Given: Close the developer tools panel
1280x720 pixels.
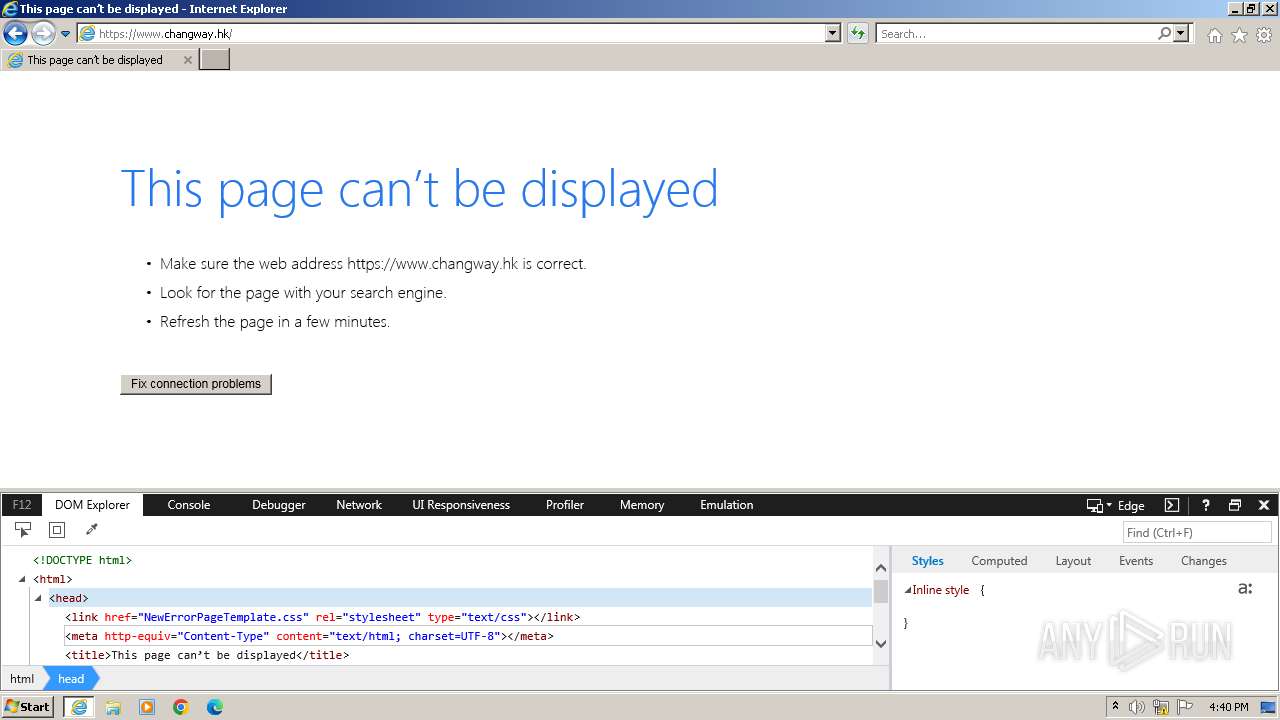Looking at the screenshot, I should point(1264,505).
